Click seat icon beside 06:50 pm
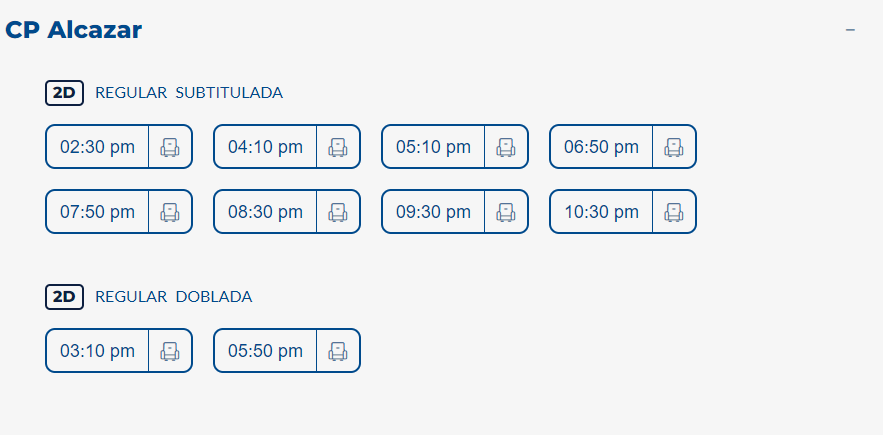This screenshot has width=883, height=435. (674, 147)
